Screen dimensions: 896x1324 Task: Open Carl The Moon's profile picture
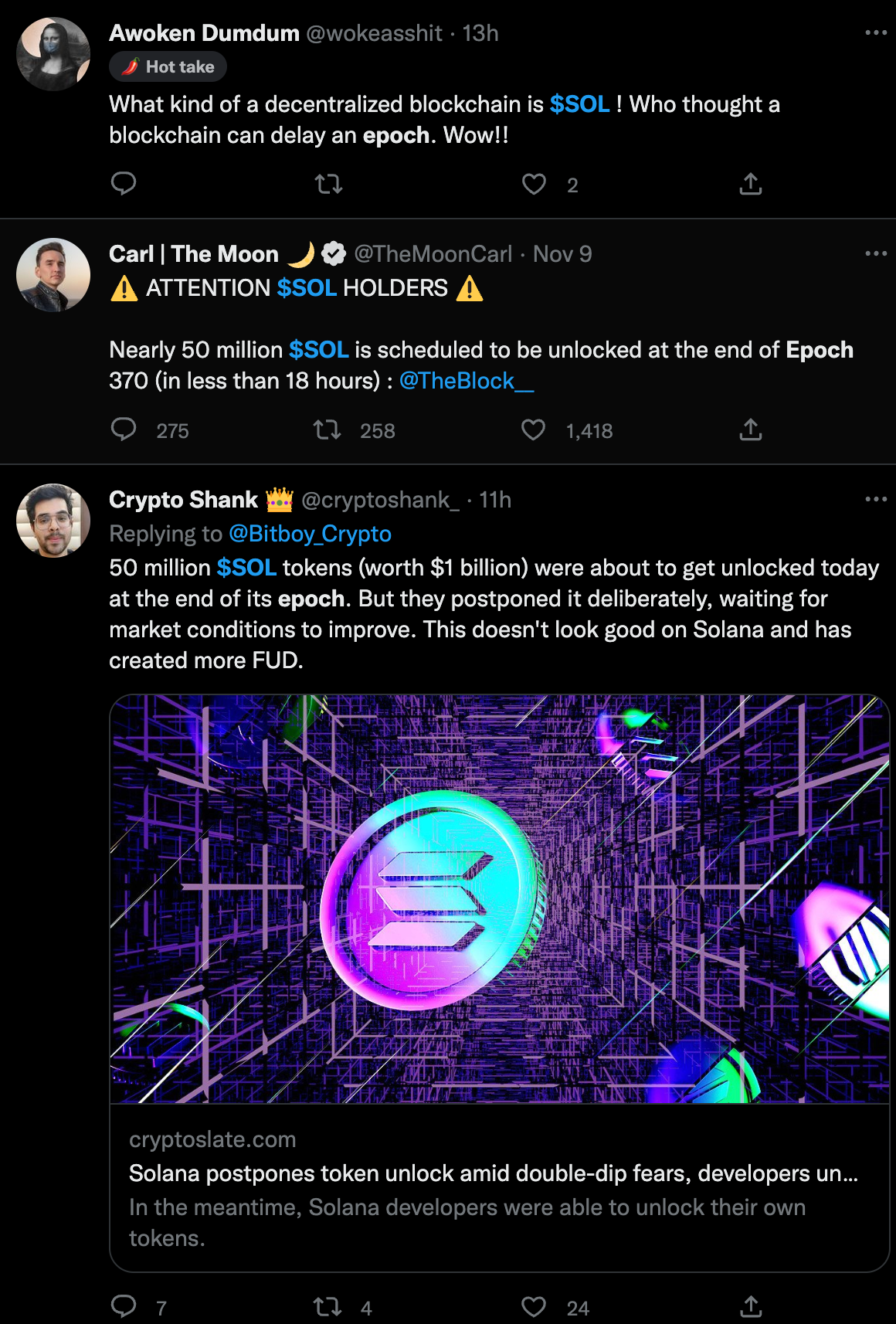53,275
